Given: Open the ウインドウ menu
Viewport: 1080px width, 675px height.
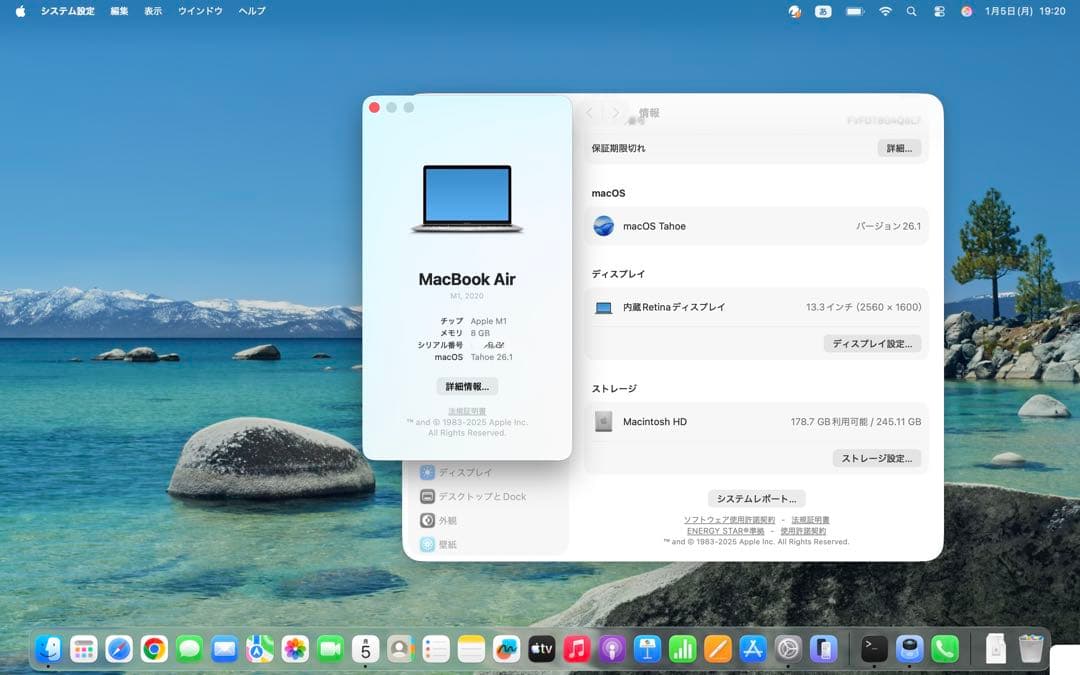Looking at the screenshot, I should pyautogui.click(x=200, y=11).
